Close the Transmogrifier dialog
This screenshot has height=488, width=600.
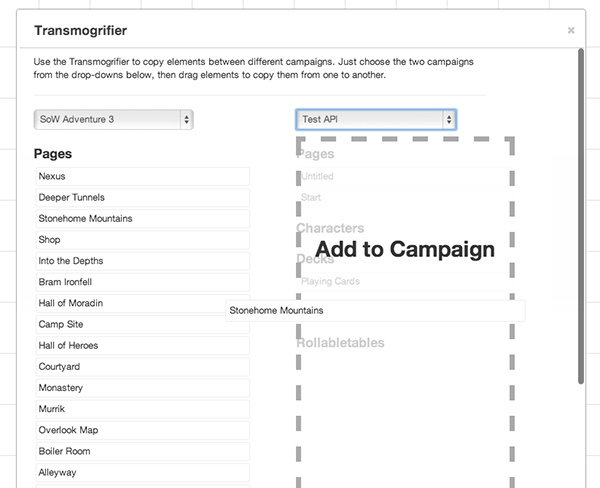point(571,31)
